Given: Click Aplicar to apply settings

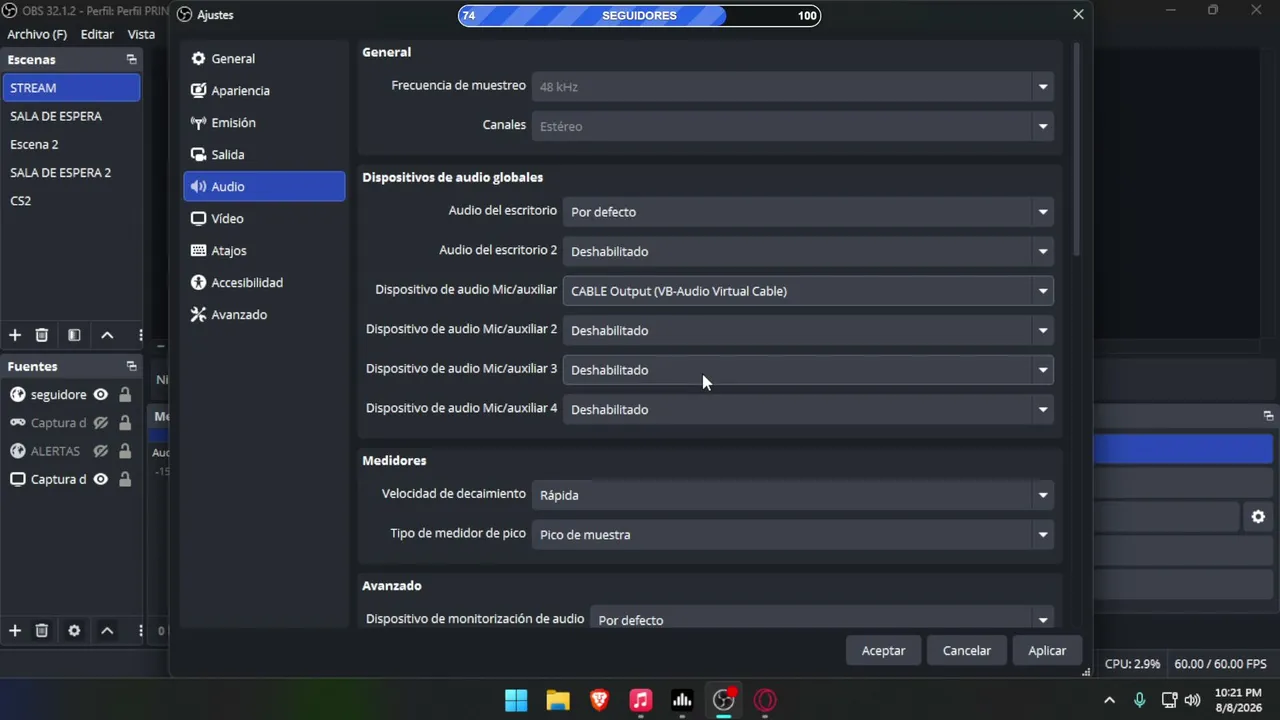Looking at the screenshot, I should 1047,650.
